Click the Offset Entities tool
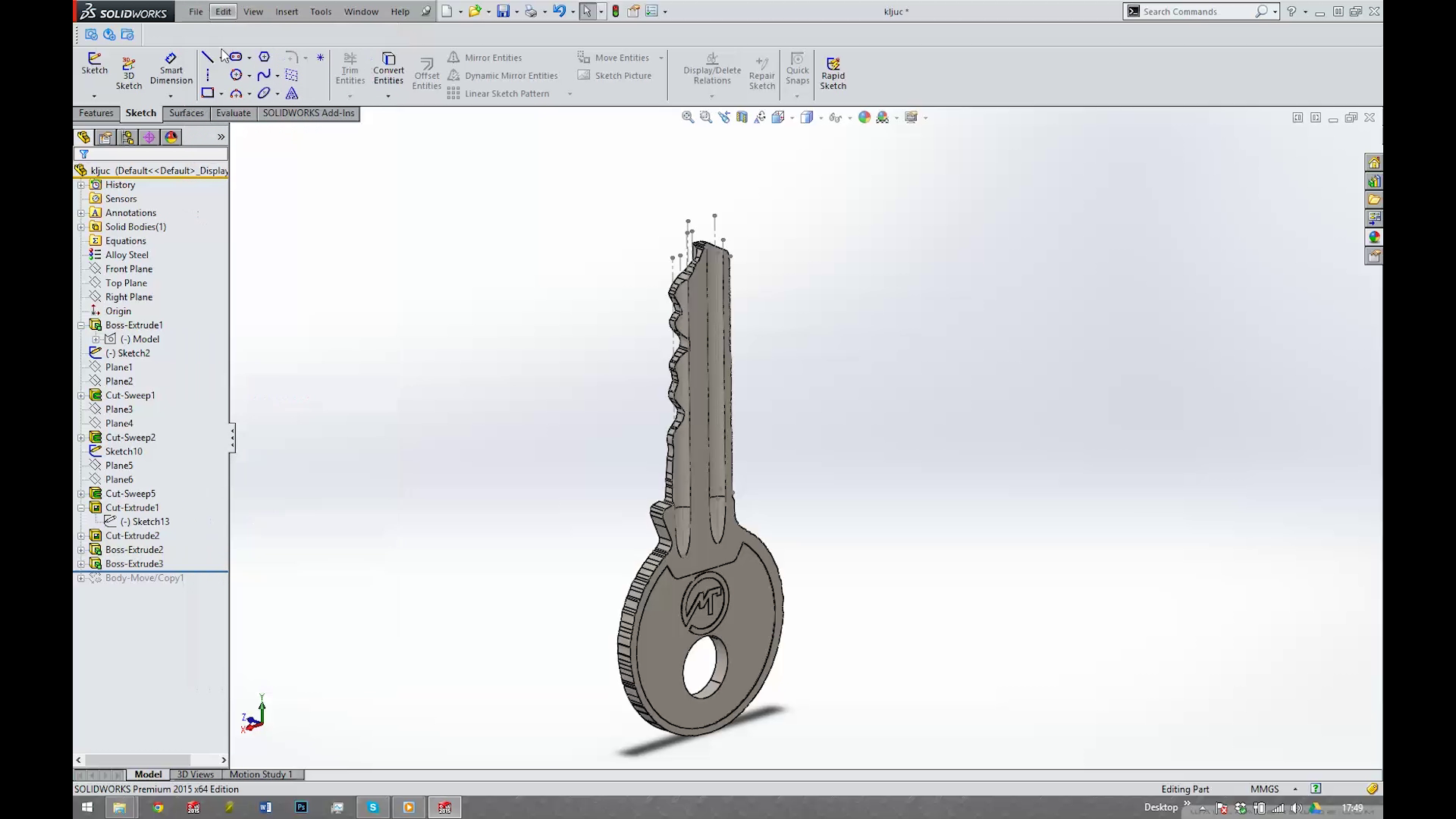 [426, 72]
